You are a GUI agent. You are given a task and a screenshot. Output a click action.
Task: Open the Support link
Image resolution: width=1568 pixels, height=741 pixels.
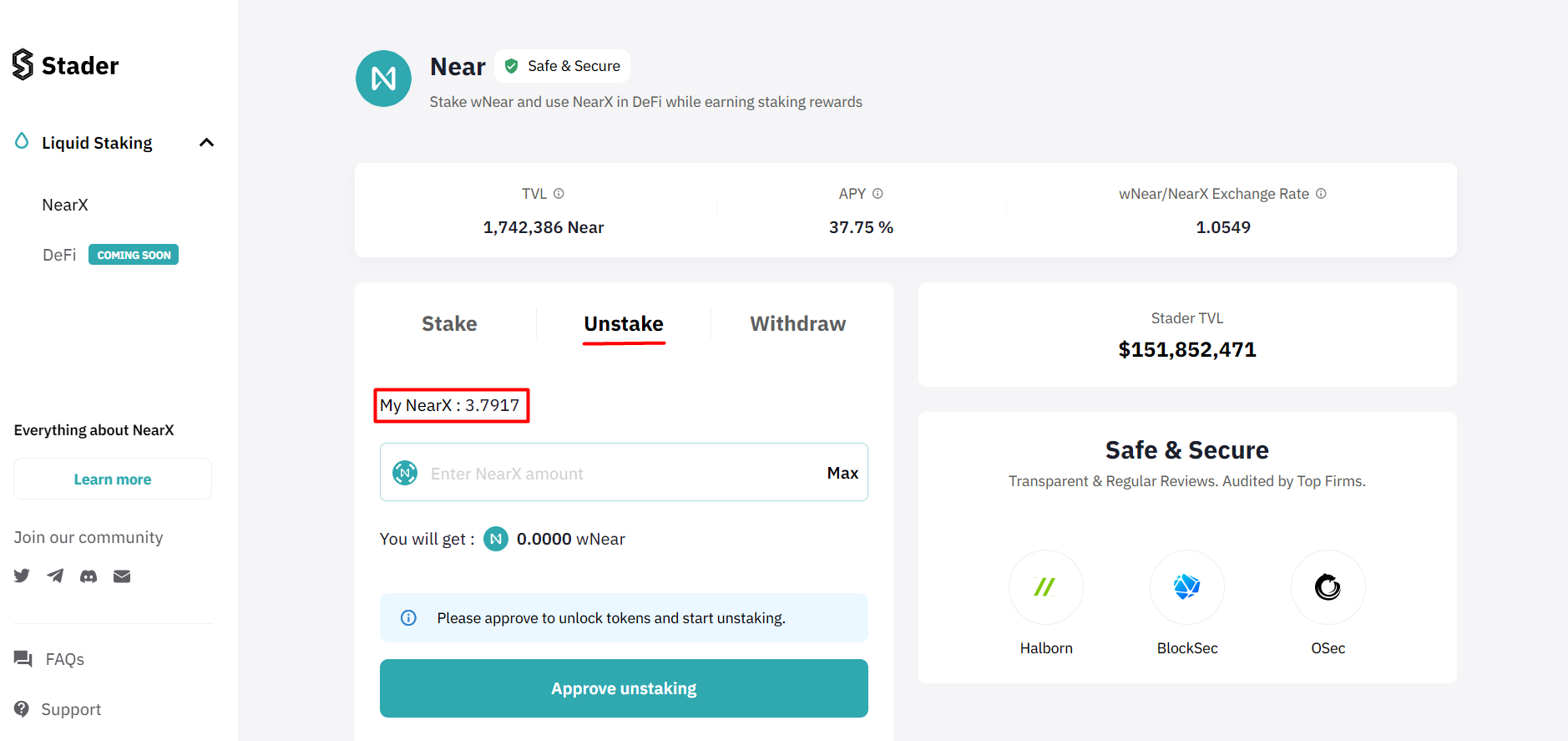point(71,709)
